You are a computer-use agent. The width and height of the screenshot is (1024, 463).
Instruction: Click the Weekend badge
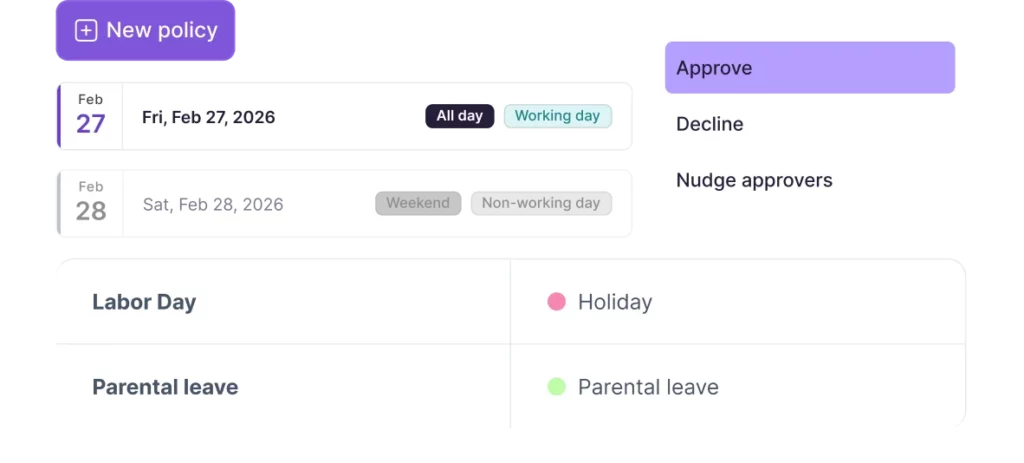tap(418, 203)
